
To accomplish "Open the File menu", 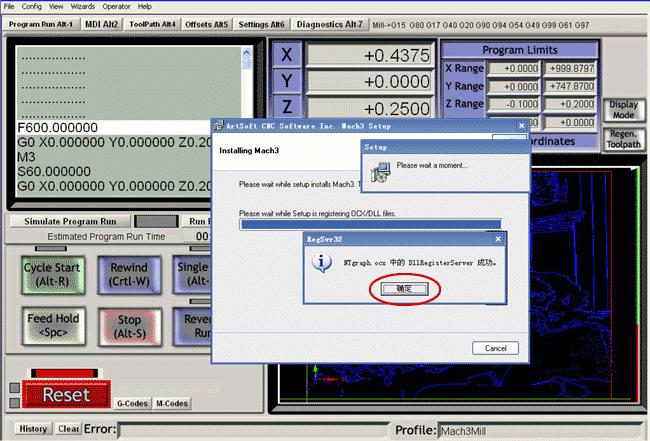I will click(9, 6).
